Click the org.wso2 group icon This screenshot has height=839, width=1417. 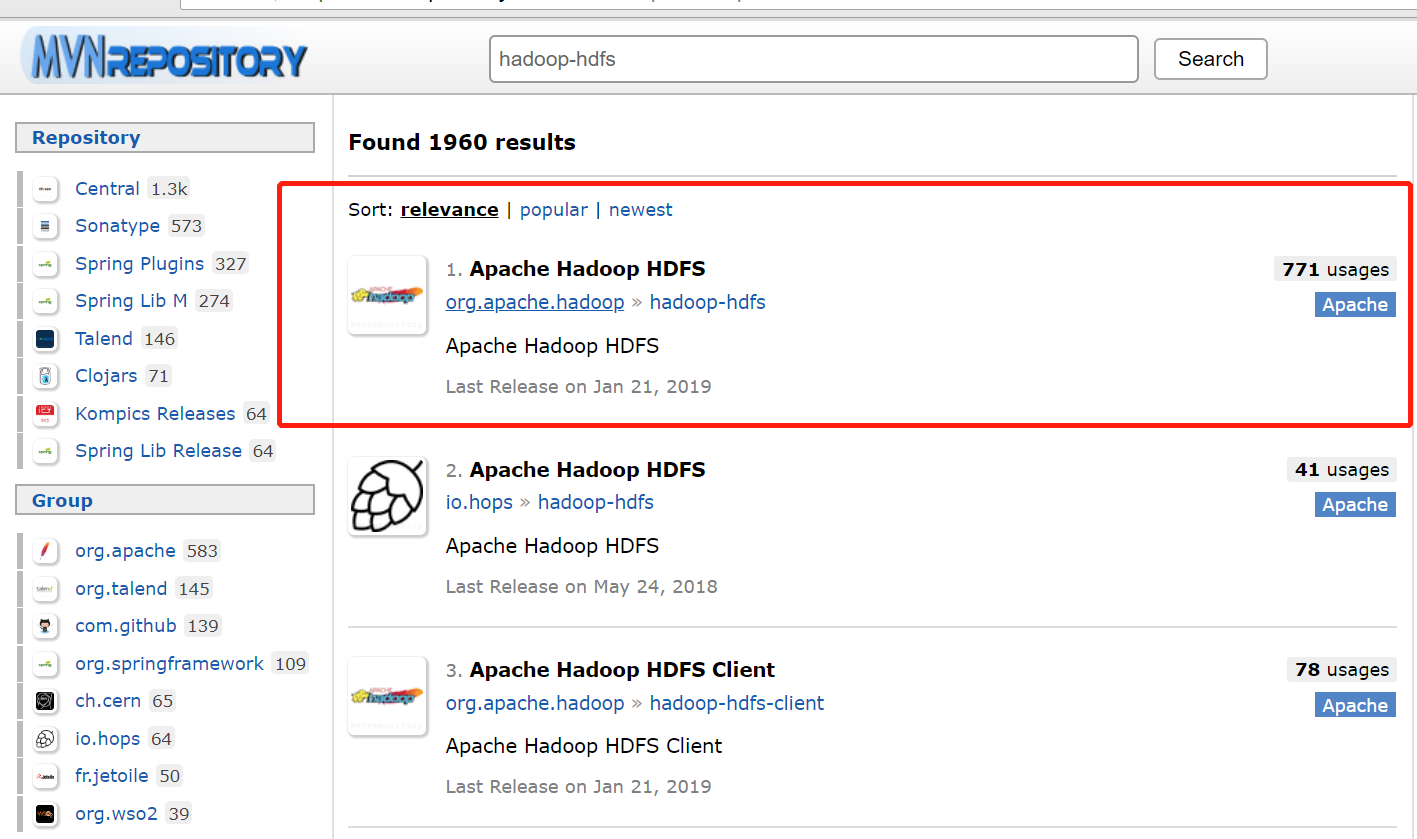coord(45,813)
